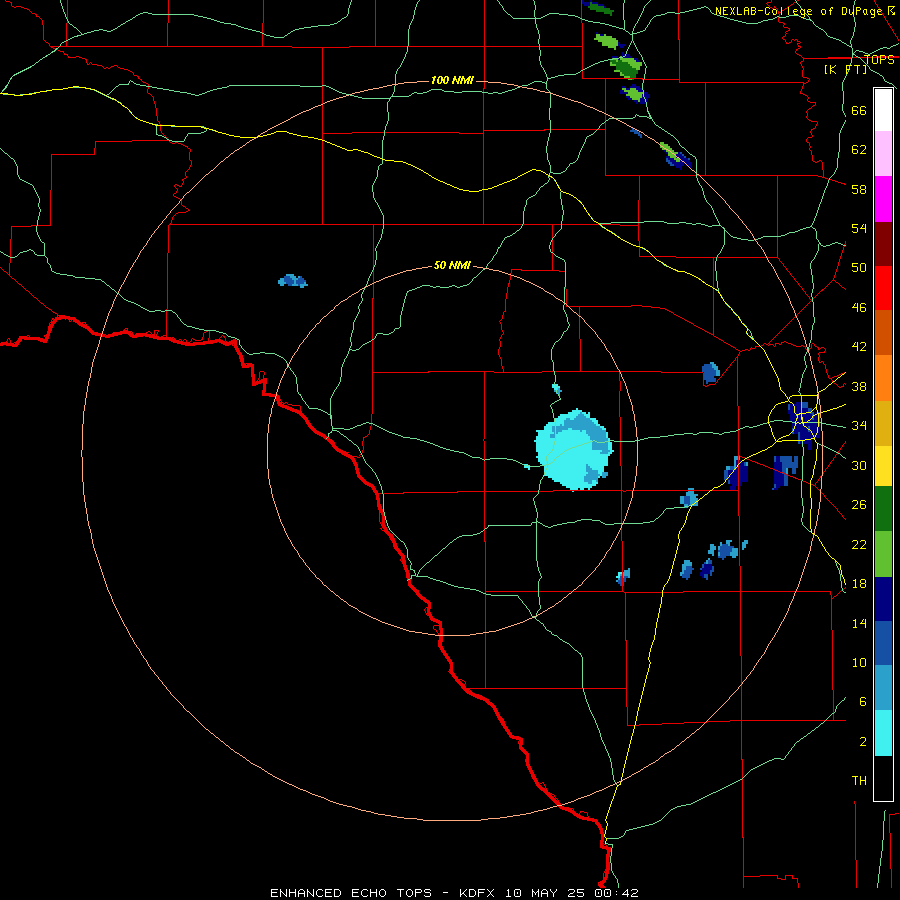This screenshot has width=900, height=900.
Task: Click the legend value 6
Action: [862, 702]
